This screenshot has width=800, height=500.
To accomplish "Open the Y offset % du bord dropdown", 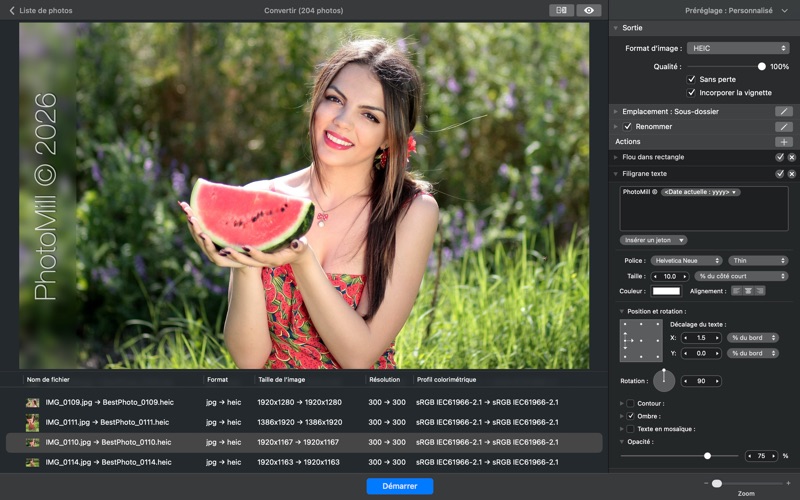I will (753, 353).
